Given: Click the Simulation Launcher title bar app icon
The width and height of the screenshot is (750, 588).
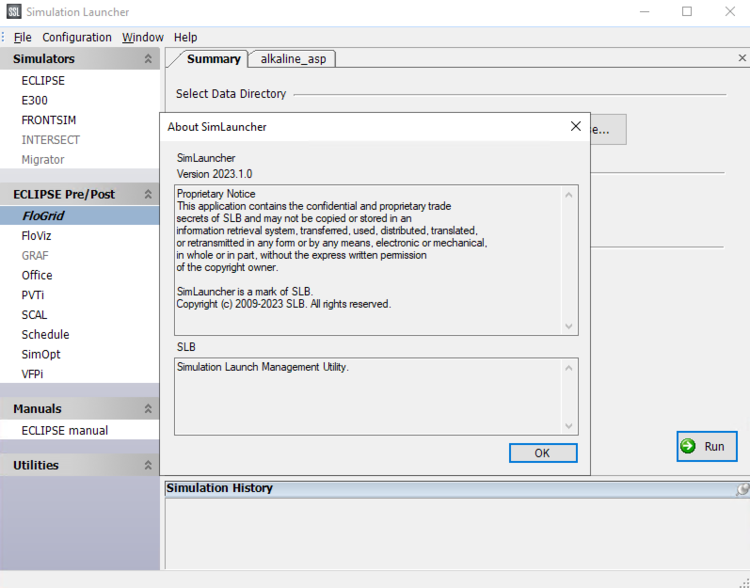Looking at the screenshot, I should [13, 12].
